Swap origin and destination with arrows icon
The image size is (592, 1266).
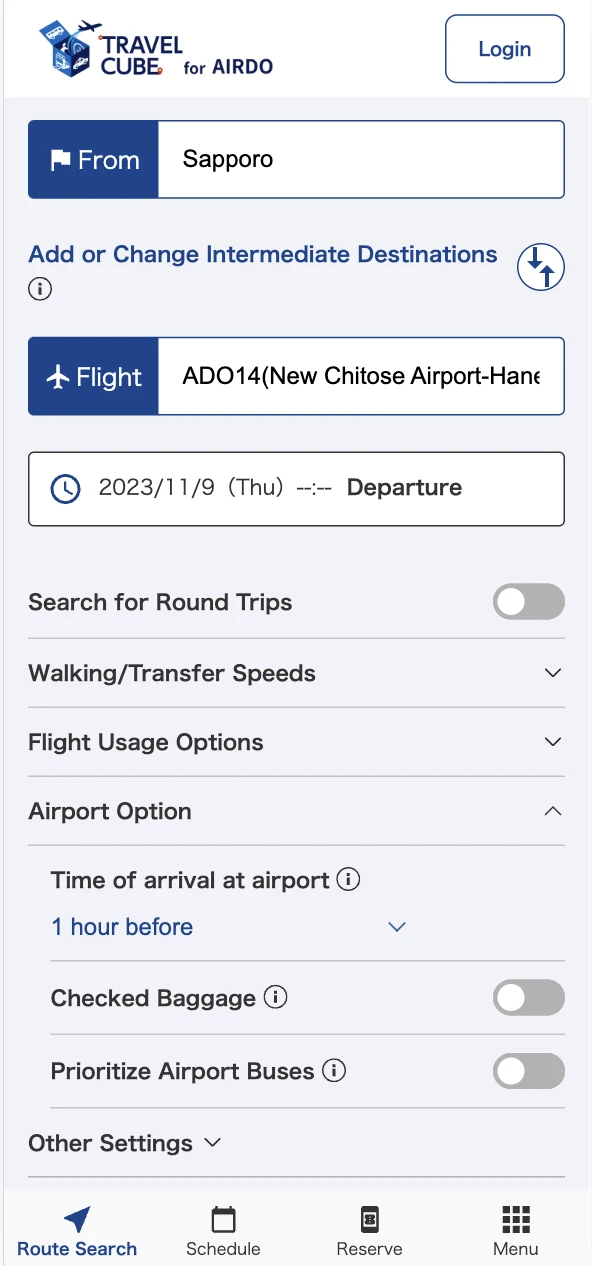click(541, 267)
